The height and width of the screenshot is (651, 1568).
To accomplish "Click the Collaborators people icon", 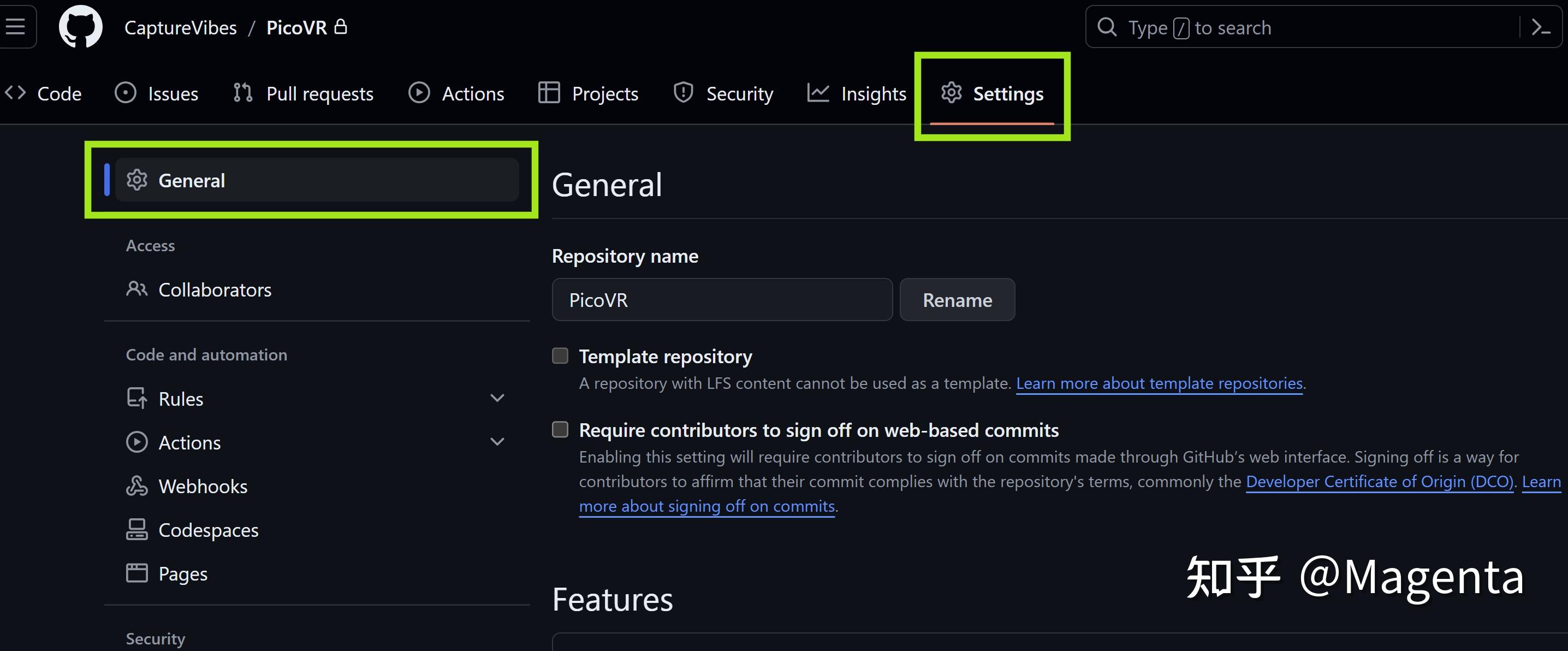I will tap(137, 289).
